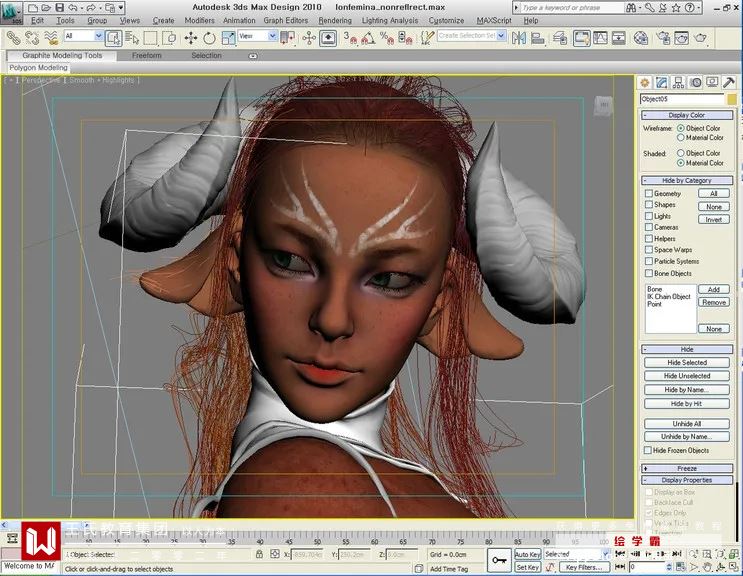Check the Bone Objects checkbox
This screenshot has height=576, width=743.
coord(649,273)
